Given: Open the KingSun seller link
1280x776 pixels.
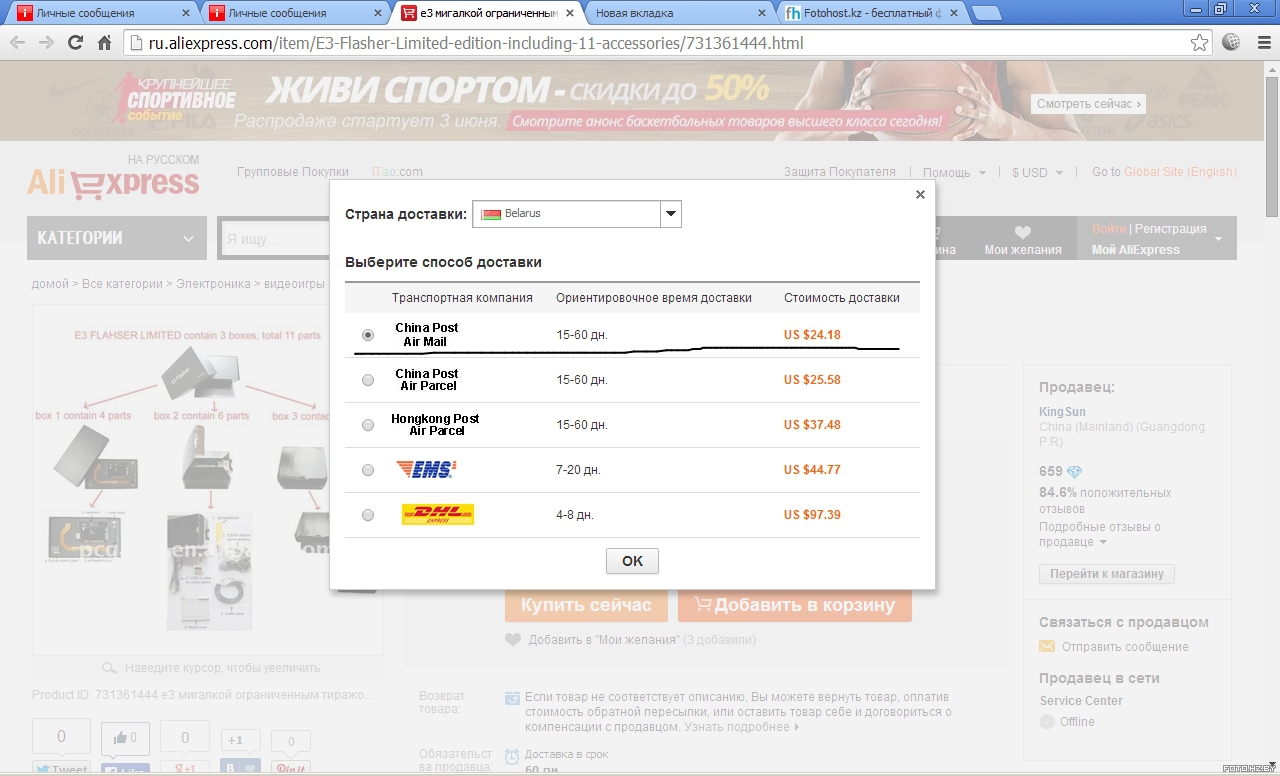Looking at the screenshot, I should pos(1062,412).
